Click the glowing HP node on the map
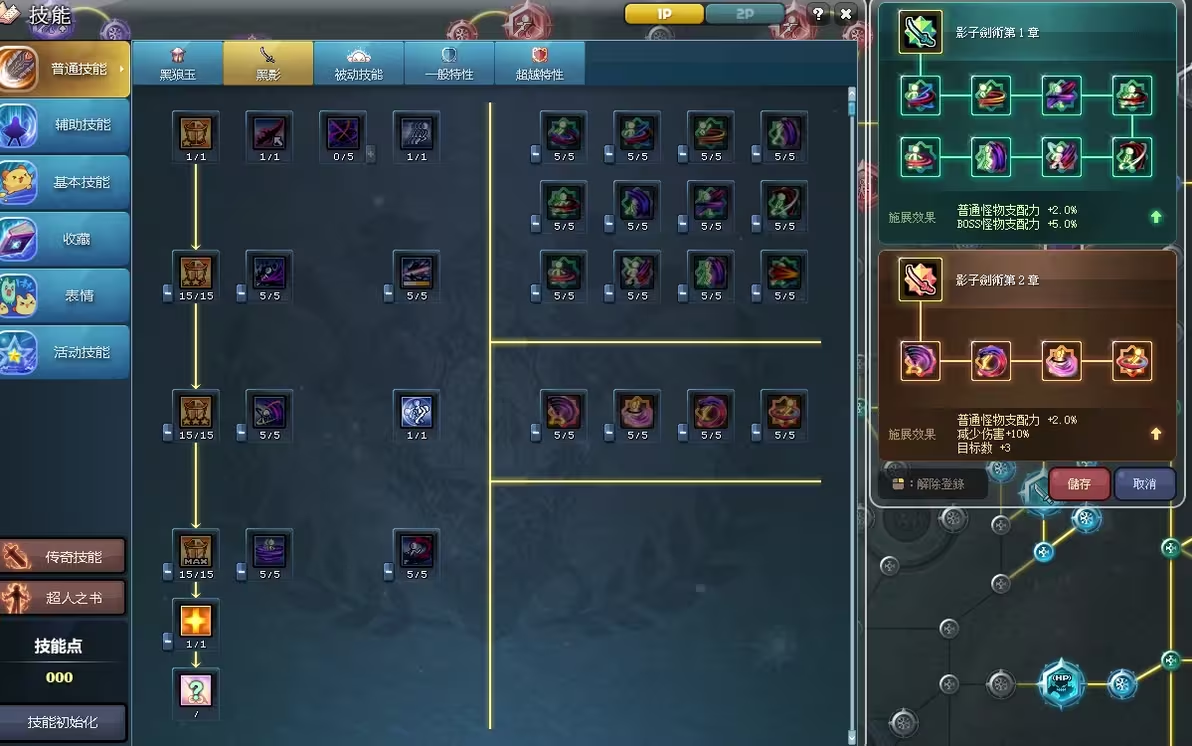 click(x=1061, y=682)
